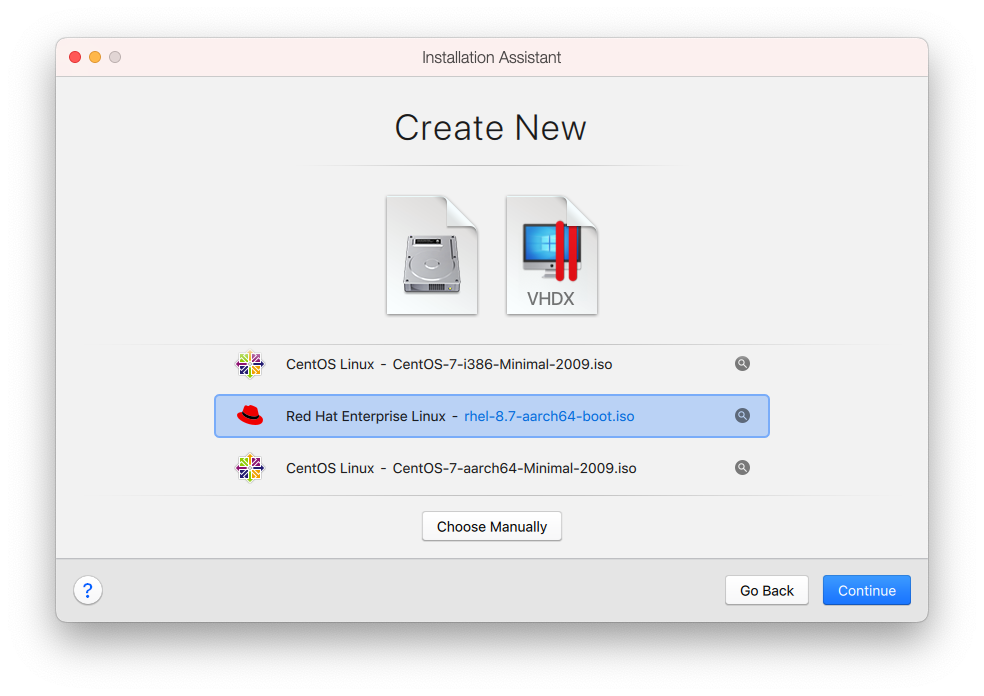Click Continue to proceed with installation
The height and width of the screenshot is (696, 984).
(866, 590)
